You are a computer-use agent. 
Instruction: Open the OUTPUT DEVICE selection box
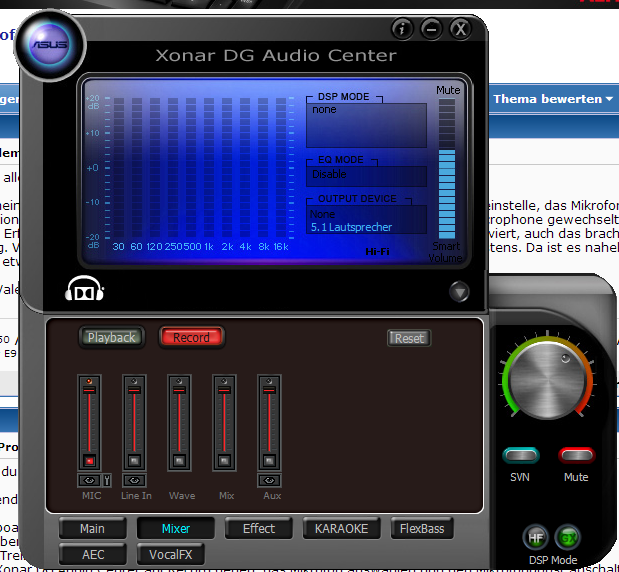[x=366, y=219]
